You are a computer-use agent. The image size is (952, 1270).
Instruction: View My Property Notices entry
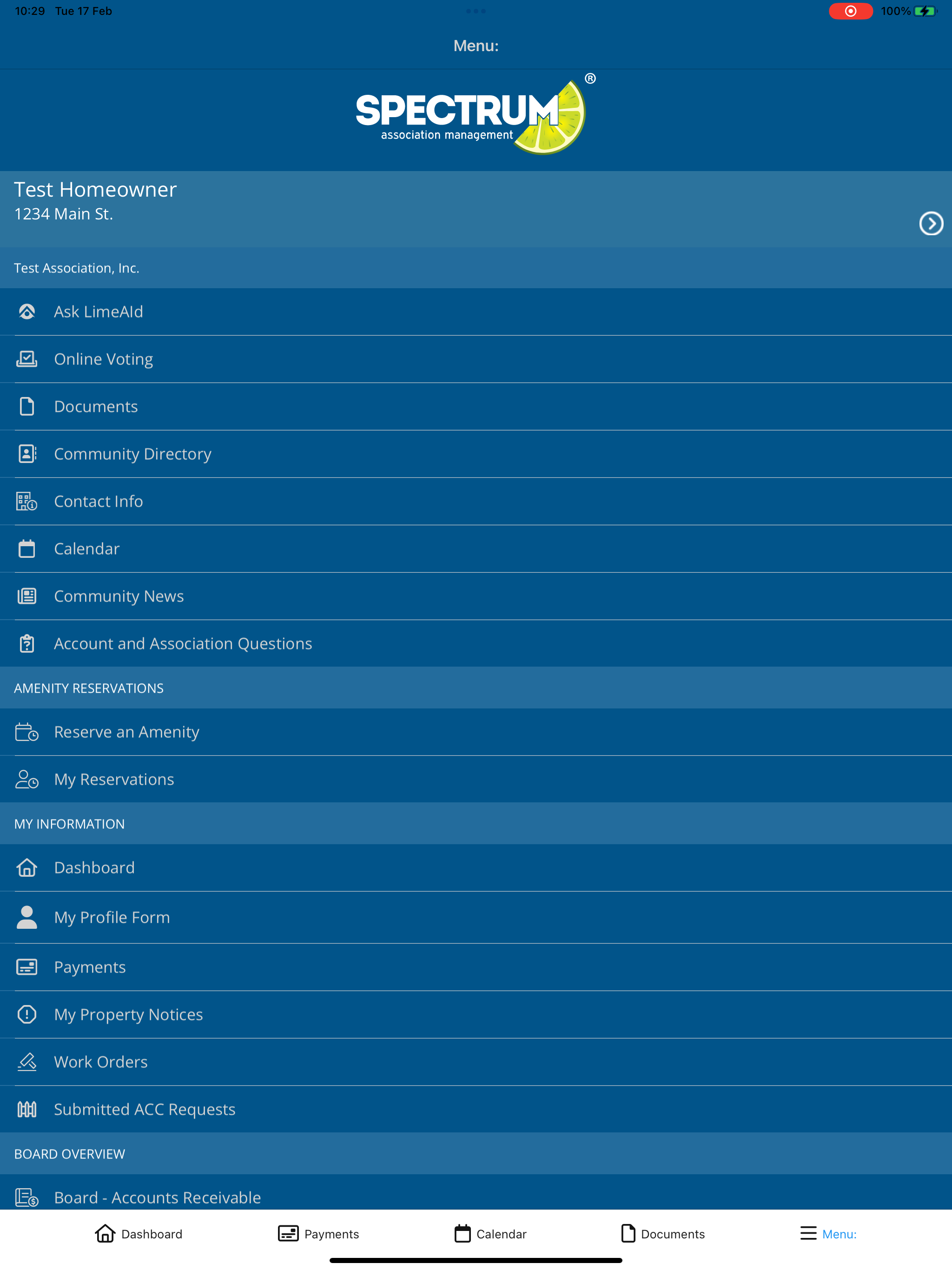click(x=476, y=1014)
